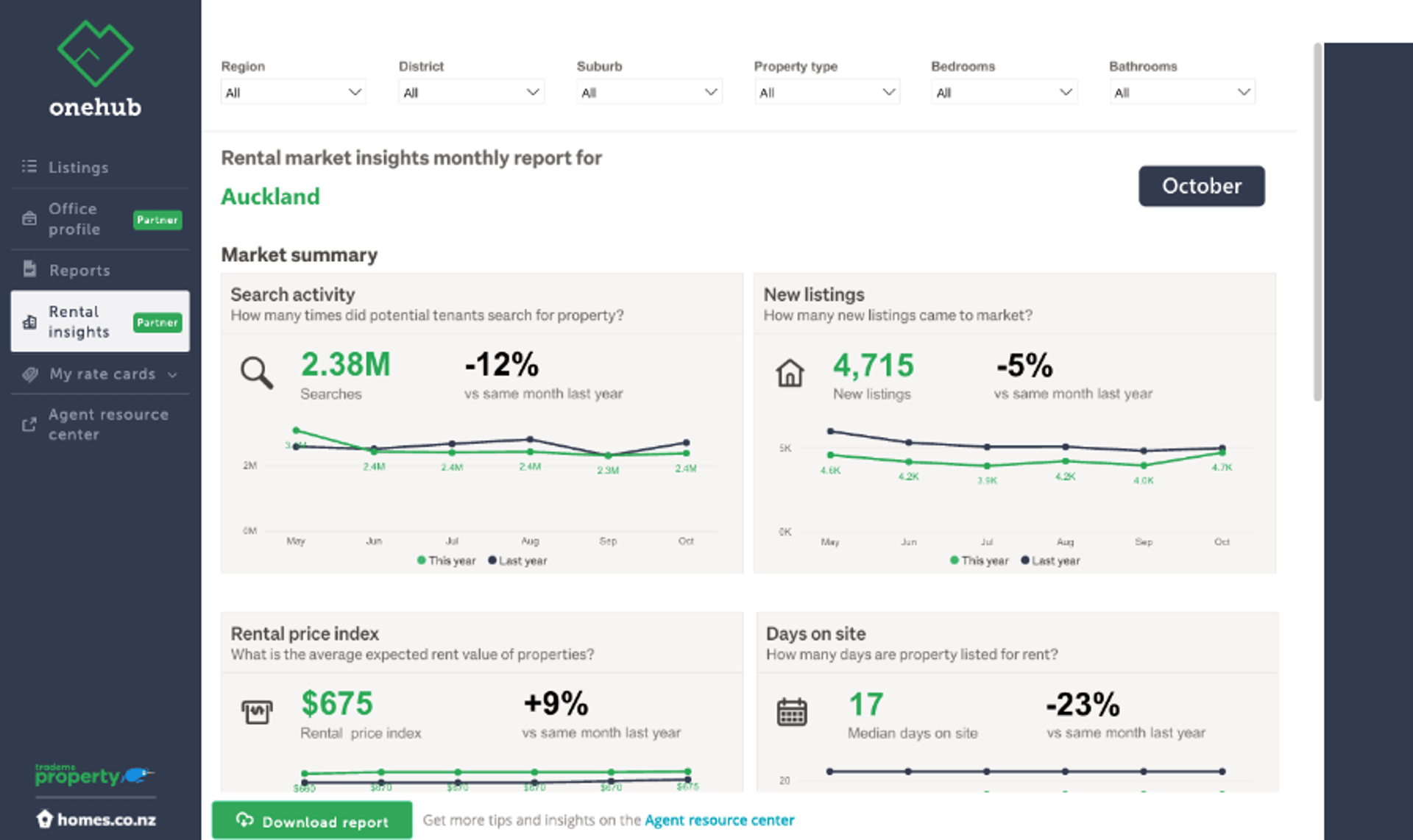Open the Region dropdown

(293, 93)
